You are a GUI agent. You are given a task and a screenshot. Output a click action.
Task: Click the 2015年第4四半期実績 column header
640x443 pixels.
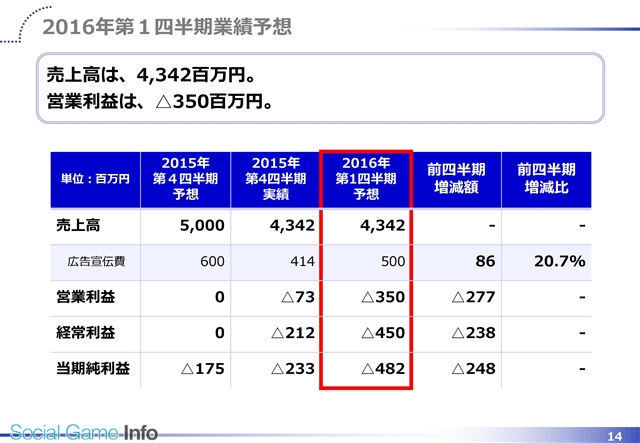[x=276, y=179]
